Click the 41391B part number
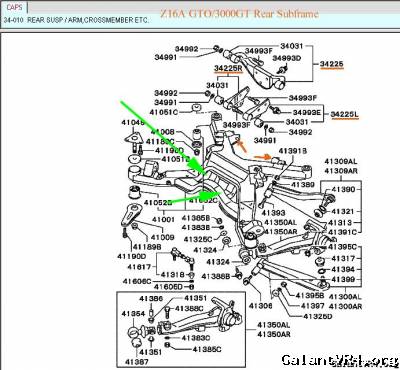Viewport: 400px width, 370px height. (x=293, y=151)
